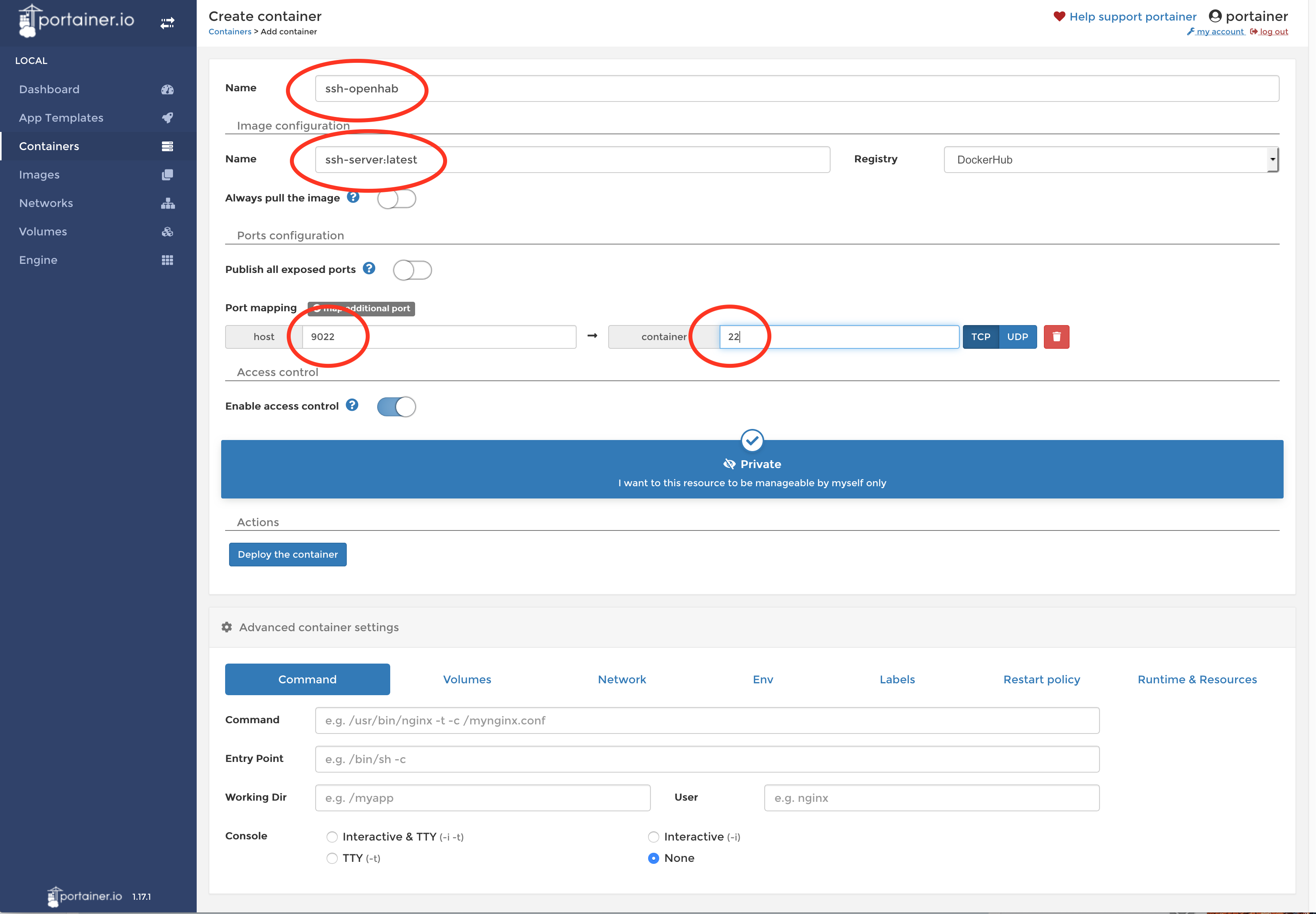The image size is (1316, 914).
Task: Toggle Always pull the image switch
Action: (396, 199)
